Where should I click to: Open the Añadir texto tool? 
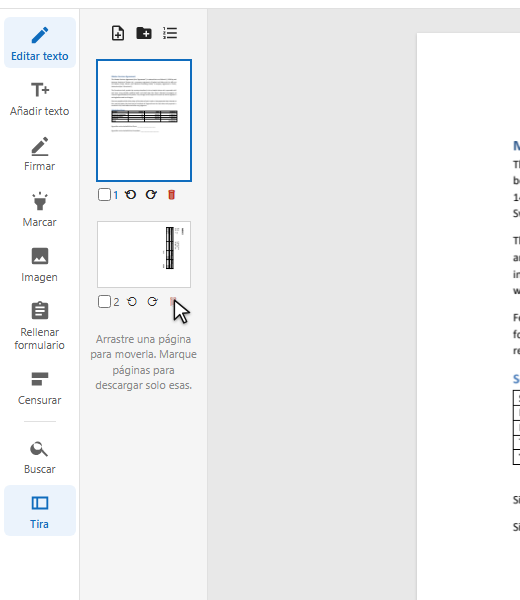[x=40, y=98]
